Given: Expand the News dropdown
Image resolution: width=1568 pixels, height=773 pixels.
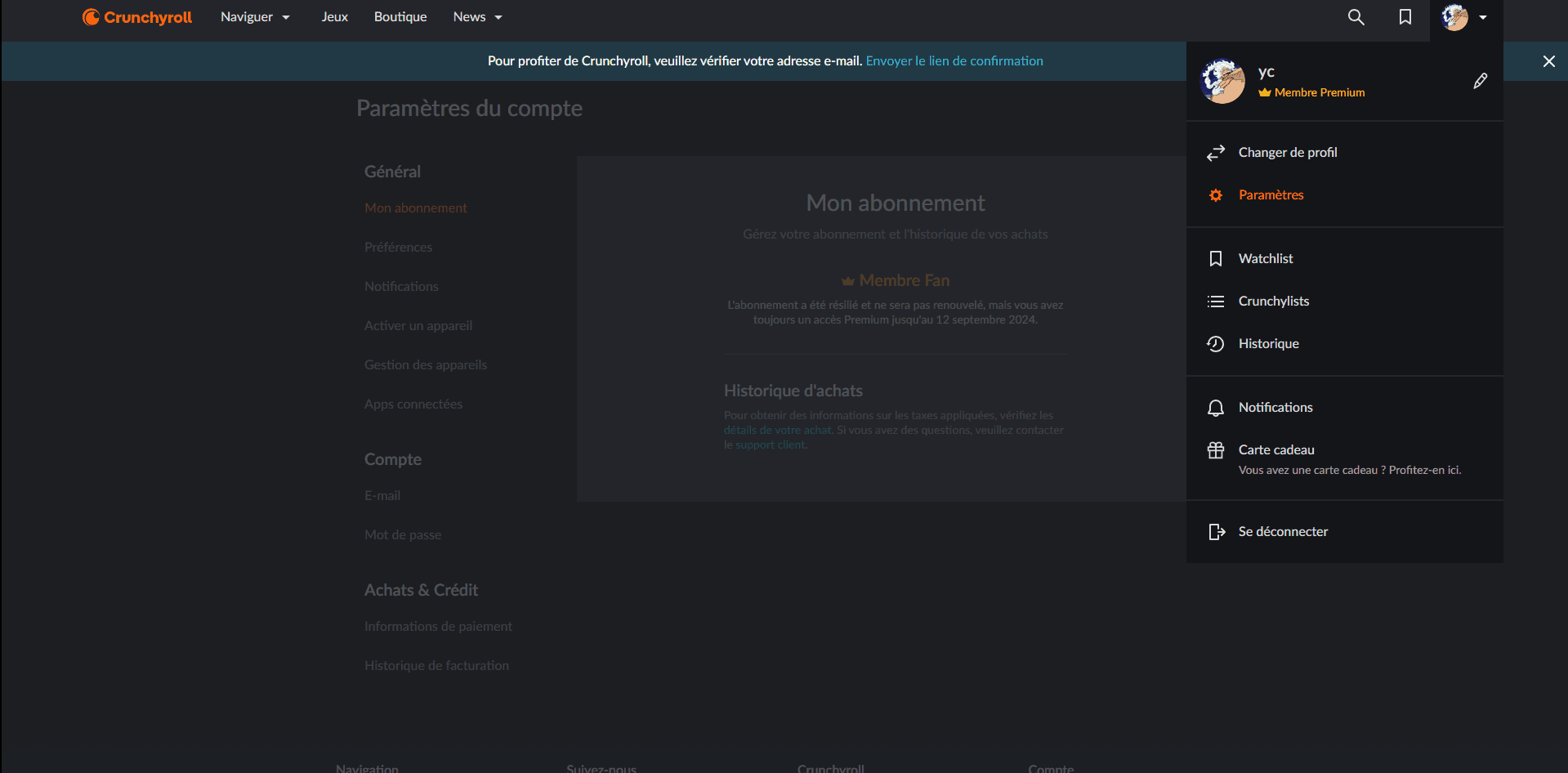Looking at the screenshot, I should coord(478,17).
